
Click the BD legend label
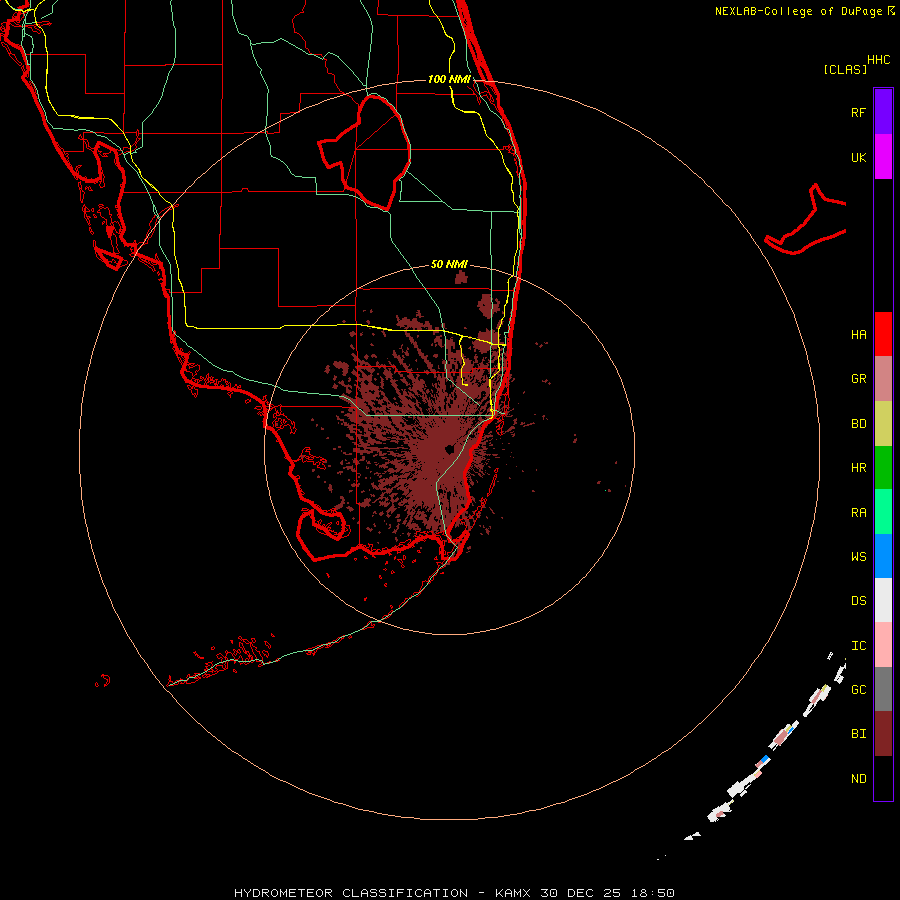coord(858,424)
